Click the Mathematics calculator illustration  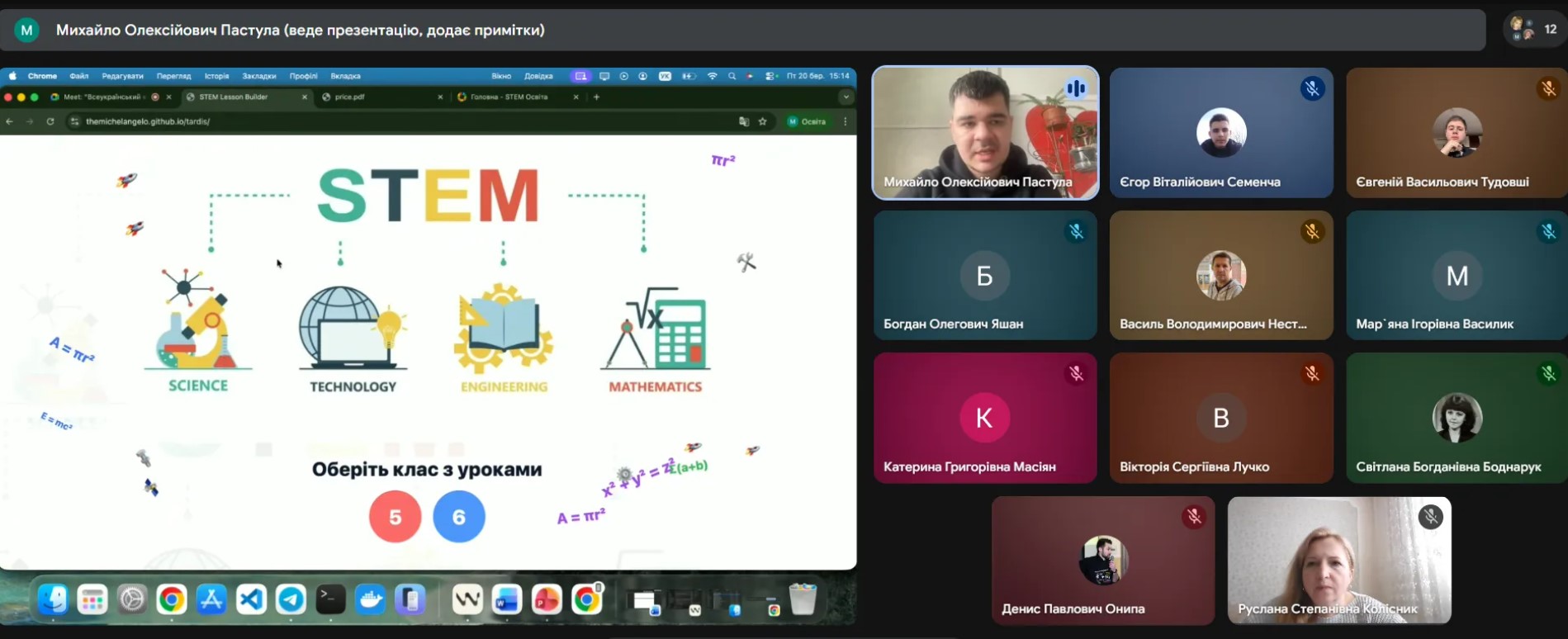tap(656, 328)
